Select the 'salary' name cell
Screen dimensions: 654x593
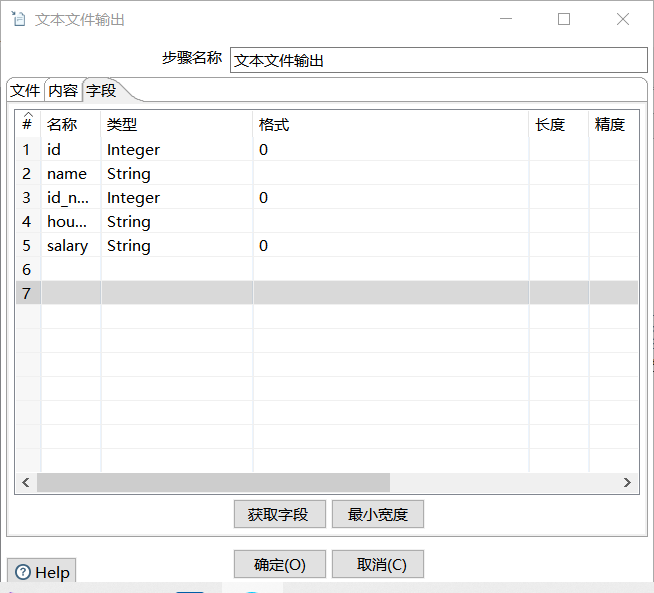[71, 245]
